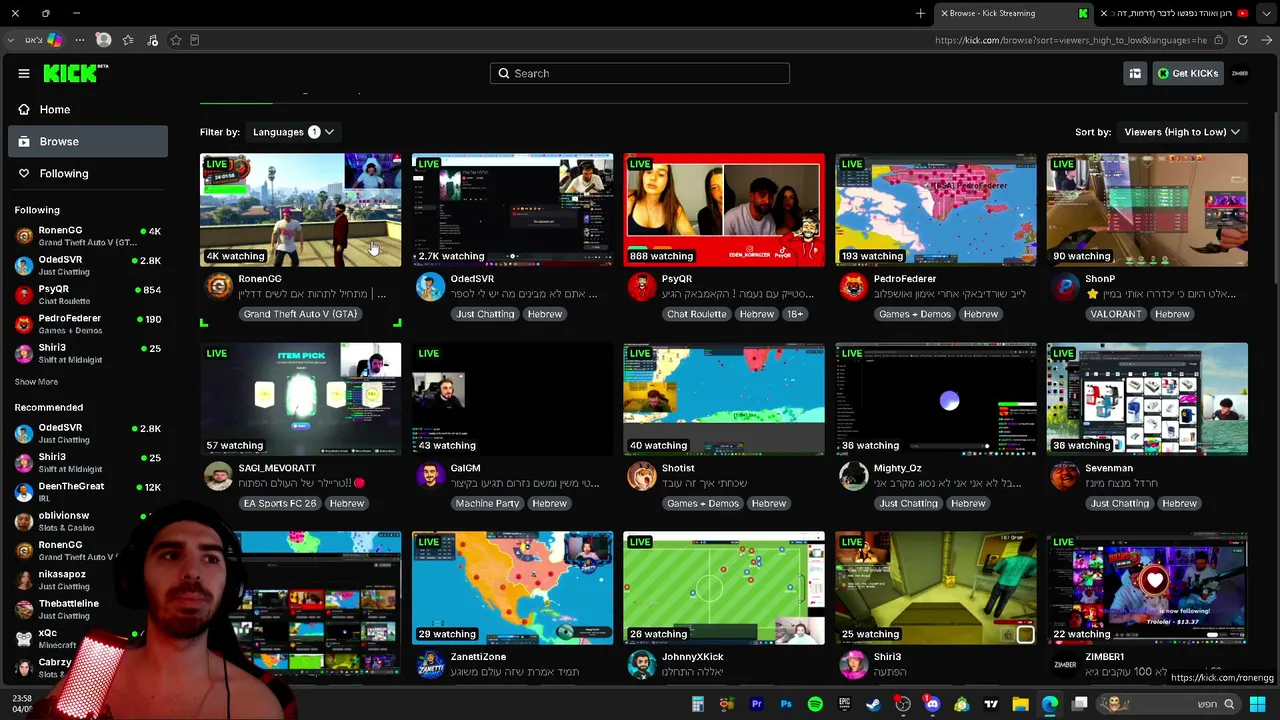Open PsyQR stream thumbnail with 888 watching
1280x720 pixels.
[x=724, y=210]
